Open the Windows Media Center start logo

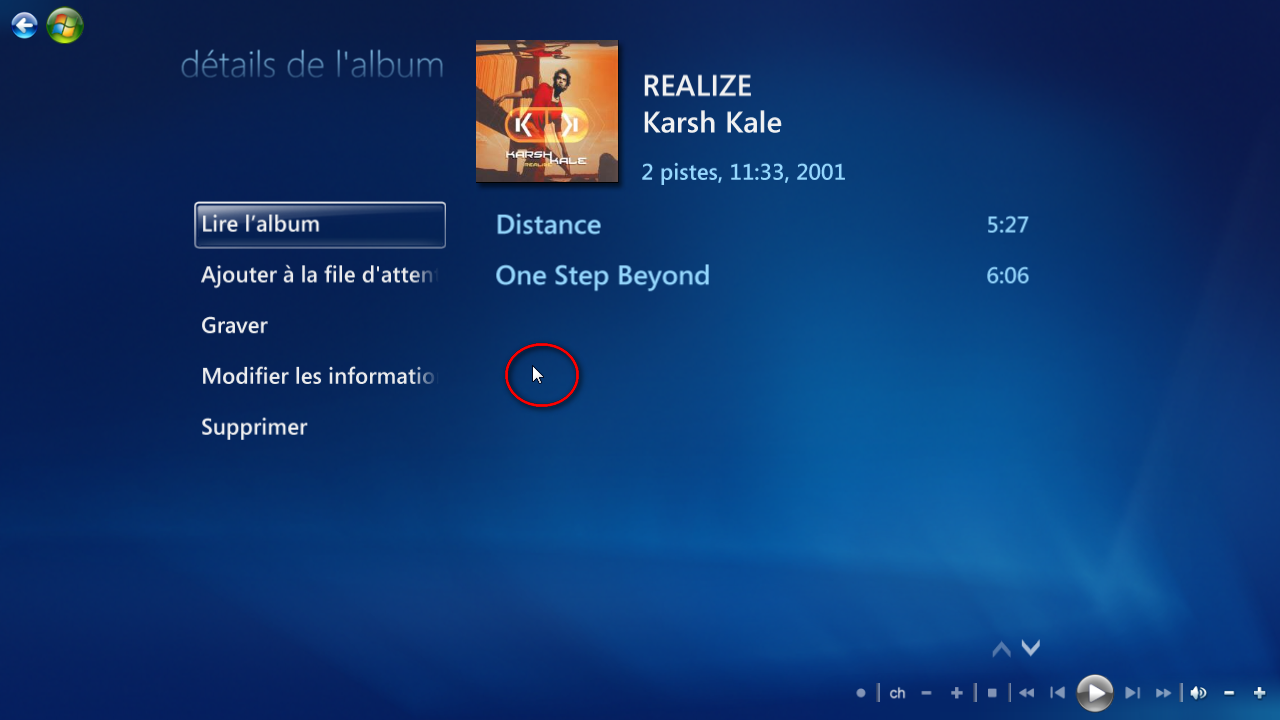pos(65,25)
